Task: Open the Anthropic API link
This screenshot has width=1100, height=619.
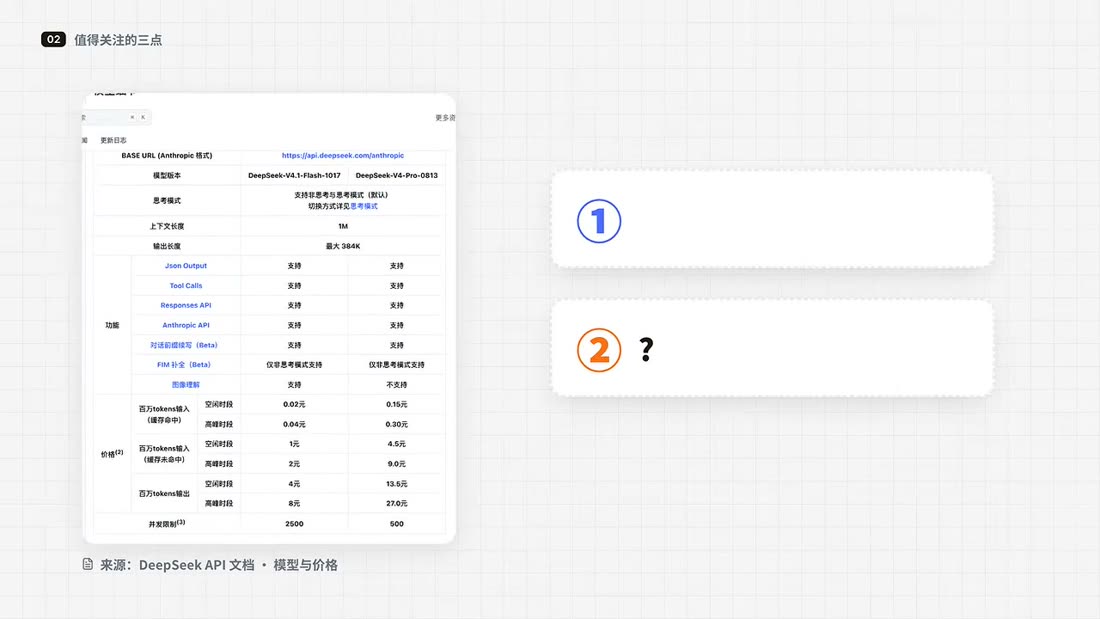Action: 186,325
